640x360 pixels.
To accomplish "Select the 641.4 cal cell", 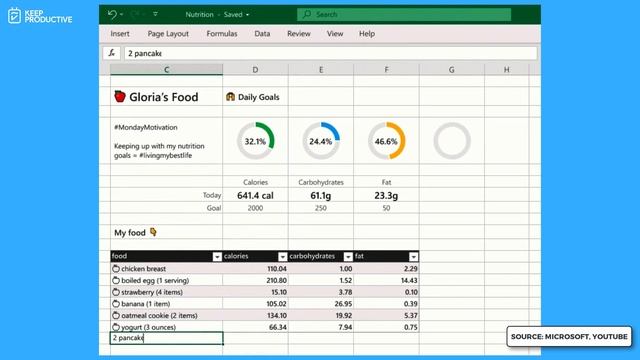I will tap(256, 196).
